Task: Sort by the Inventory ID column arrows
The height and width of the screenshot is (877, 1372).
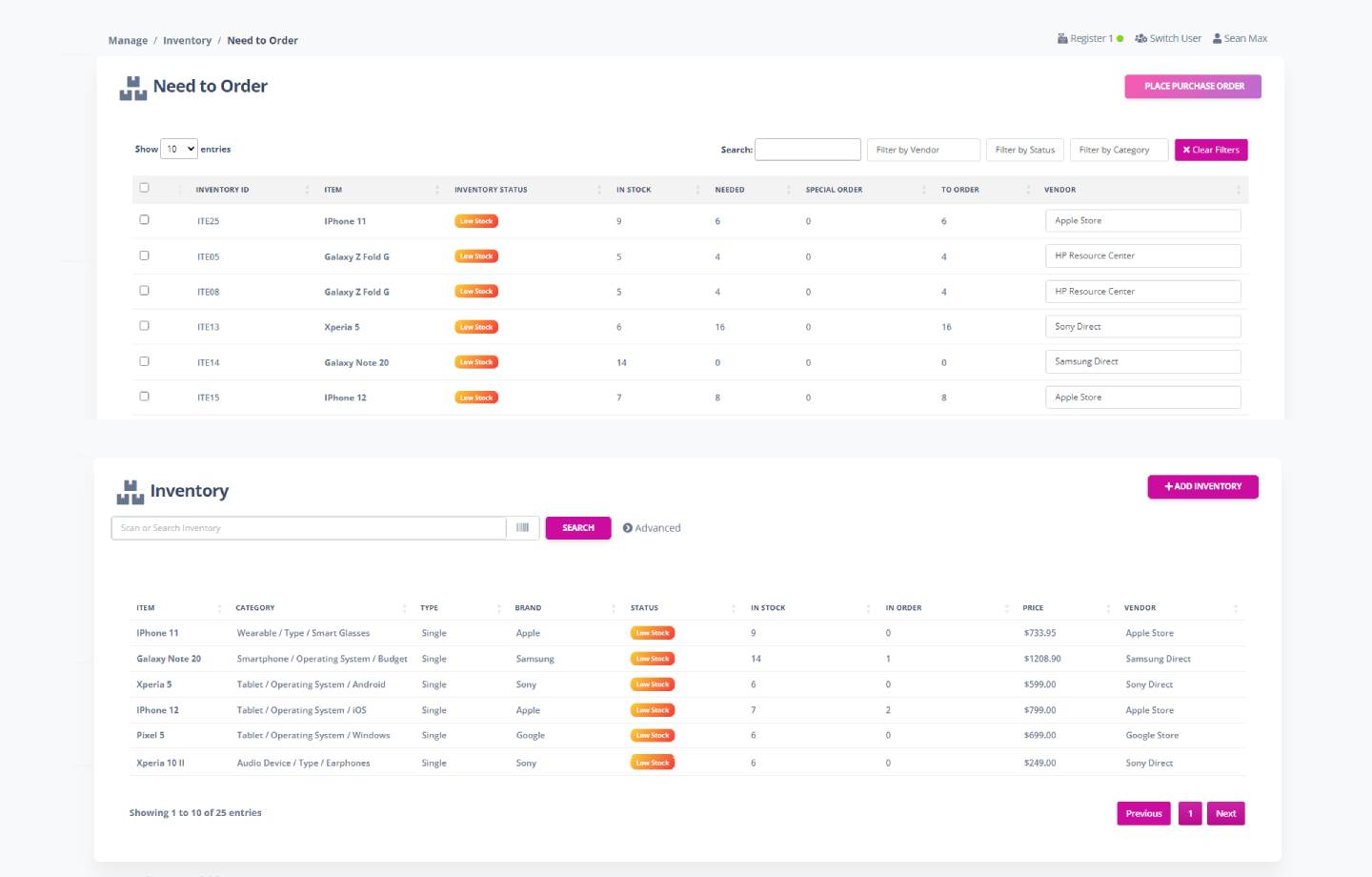Action: pos(307,190)
